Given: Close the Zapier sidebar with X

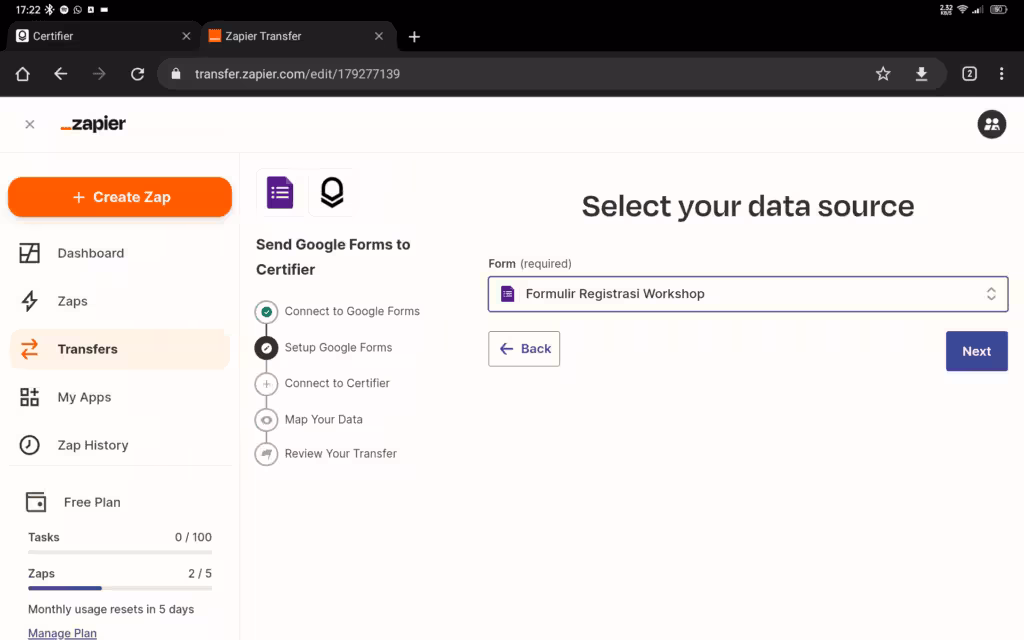Looking at the screenshot, I should [29, 124].
